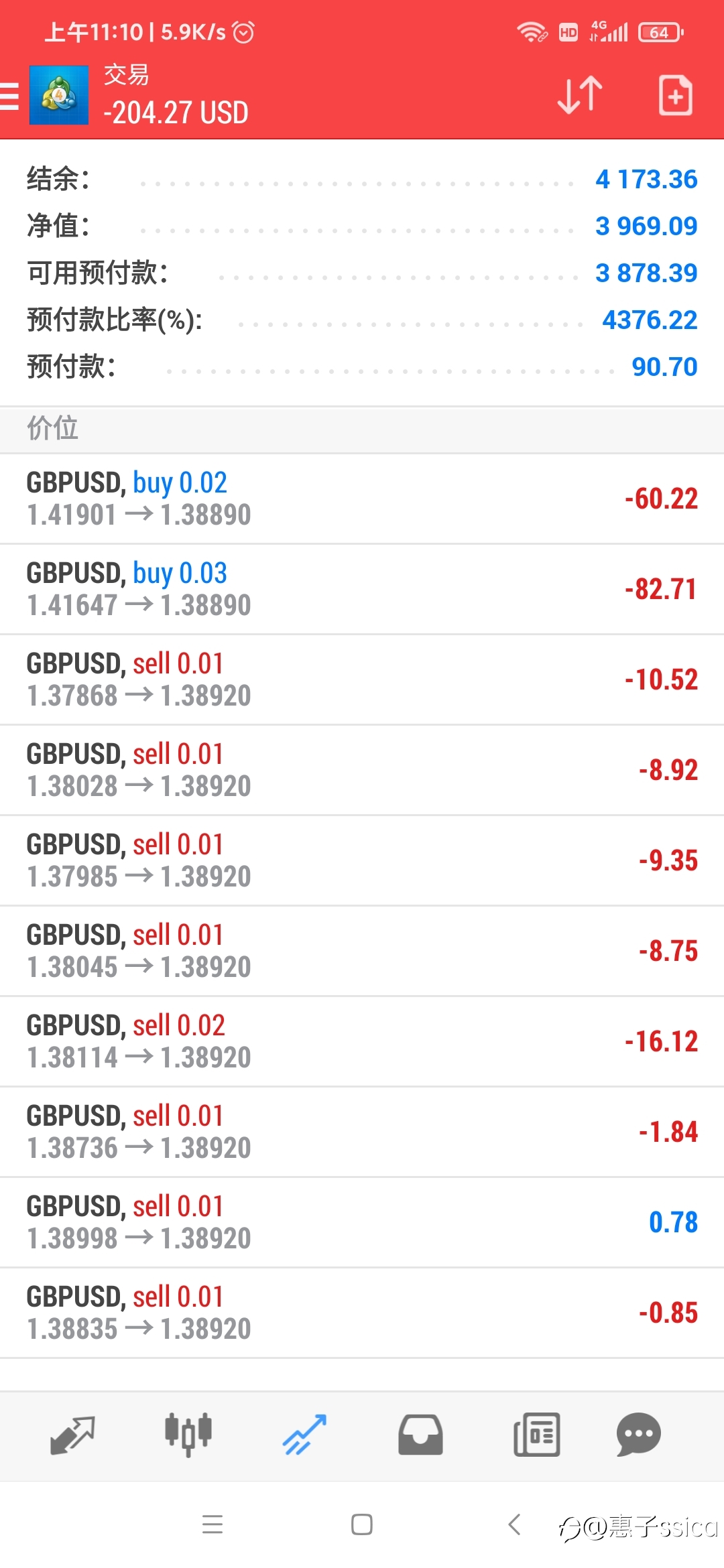The height and width of the screenshot is (1568, 724).
Task: Tap the Android home square button
Action: pyautogui.click(x=362, y=1524)
